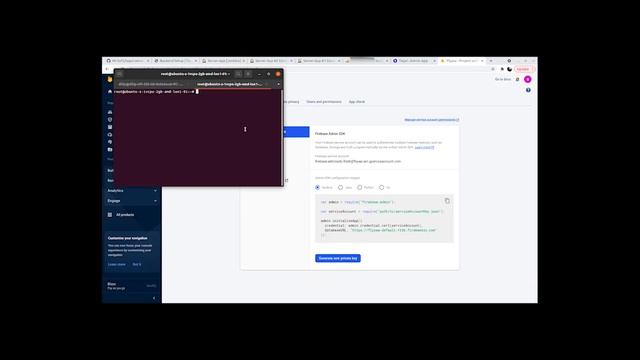Open a new browser tab with plus button

click(491, 60)
